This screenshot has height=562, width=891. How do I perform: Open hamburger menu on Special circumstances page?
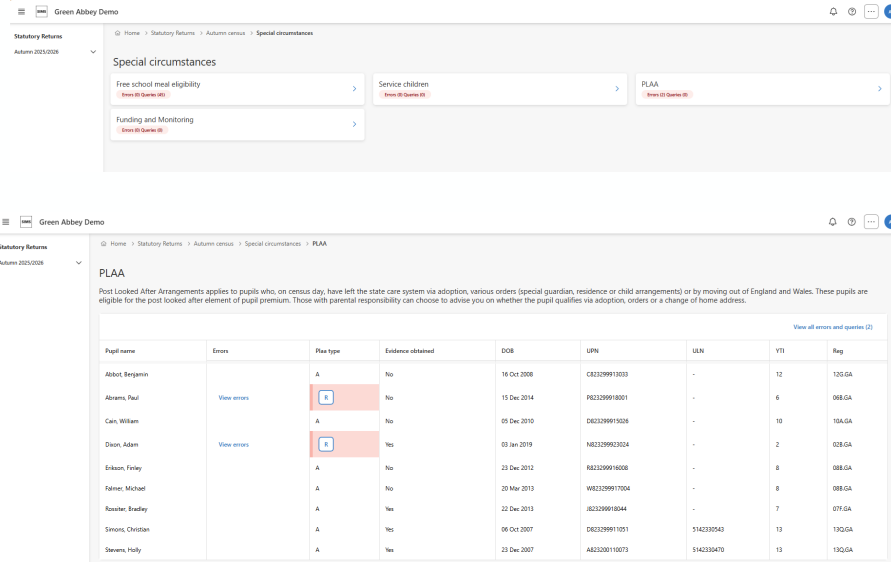(21, 11)
